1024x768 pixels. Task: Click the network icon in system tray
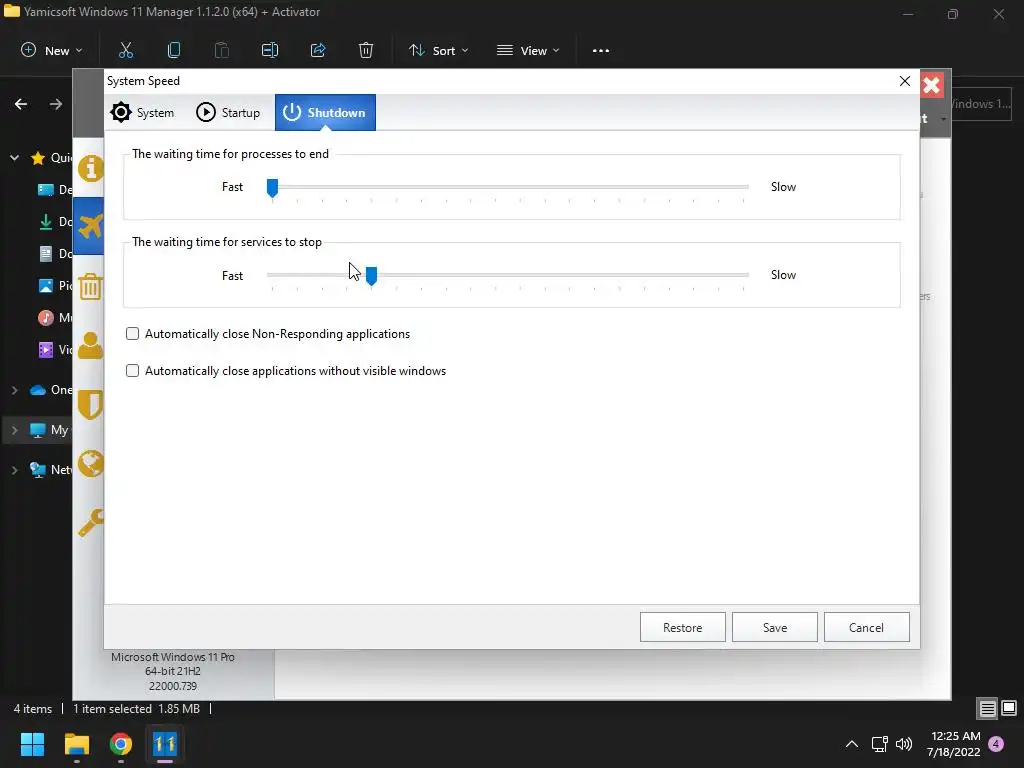pyautogui.click(x=880, y=744)
